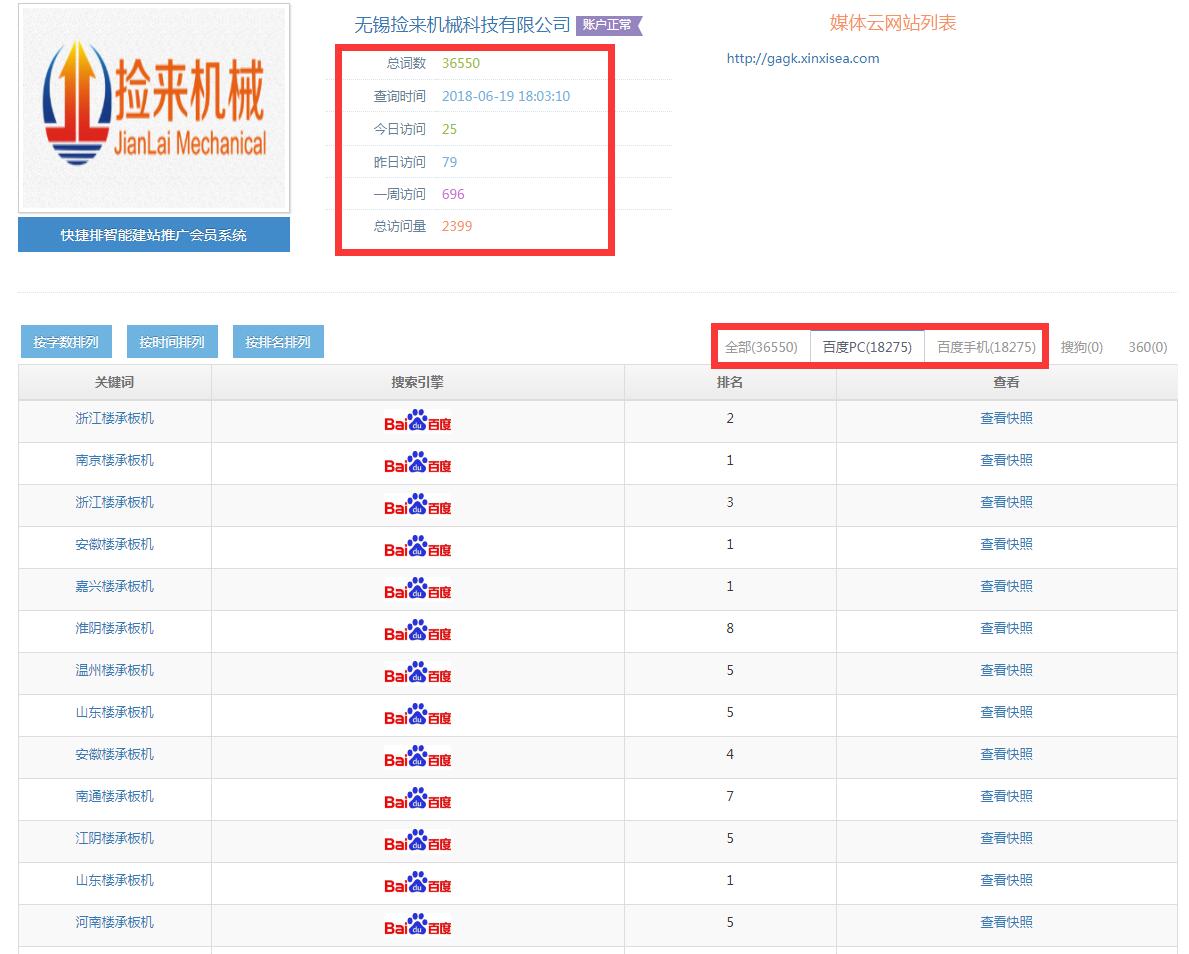Click the Baidu logo in 南京楼承板机 row

[417, 463]
